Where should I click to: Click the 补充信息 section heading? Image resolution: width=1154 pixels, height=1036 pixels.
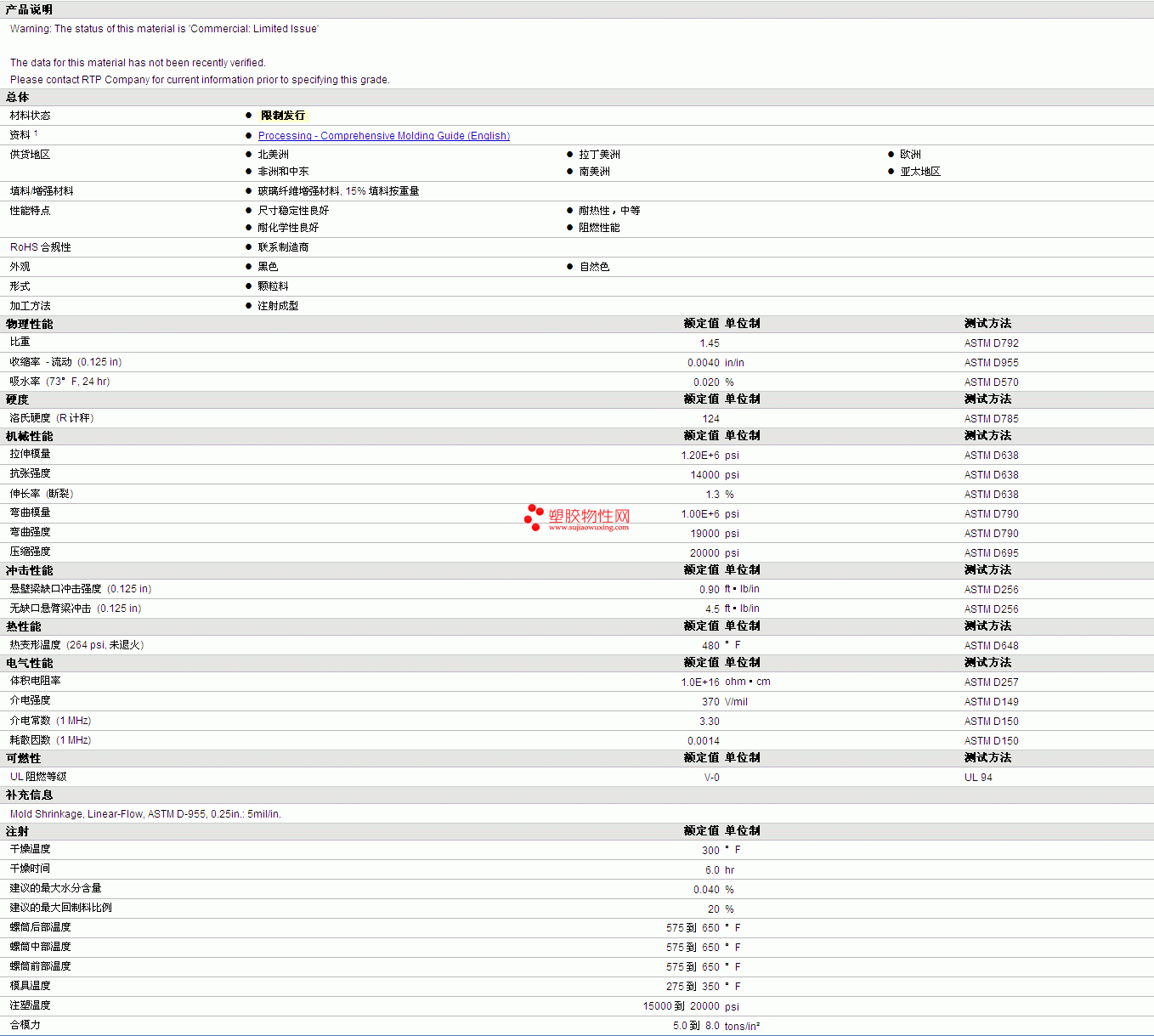(29, 795)
